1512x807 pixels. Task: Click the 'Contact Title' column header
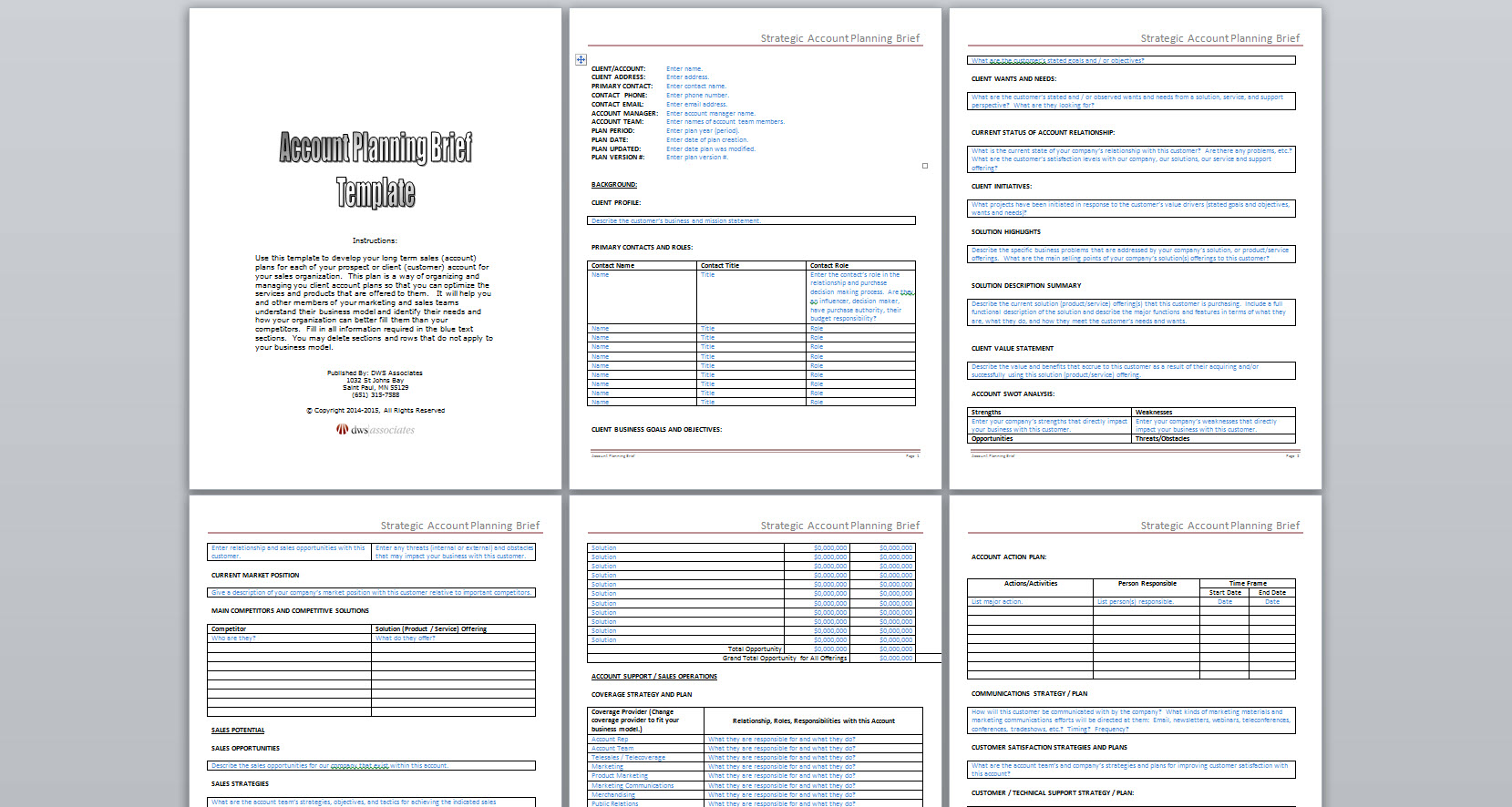click(720, 266)
